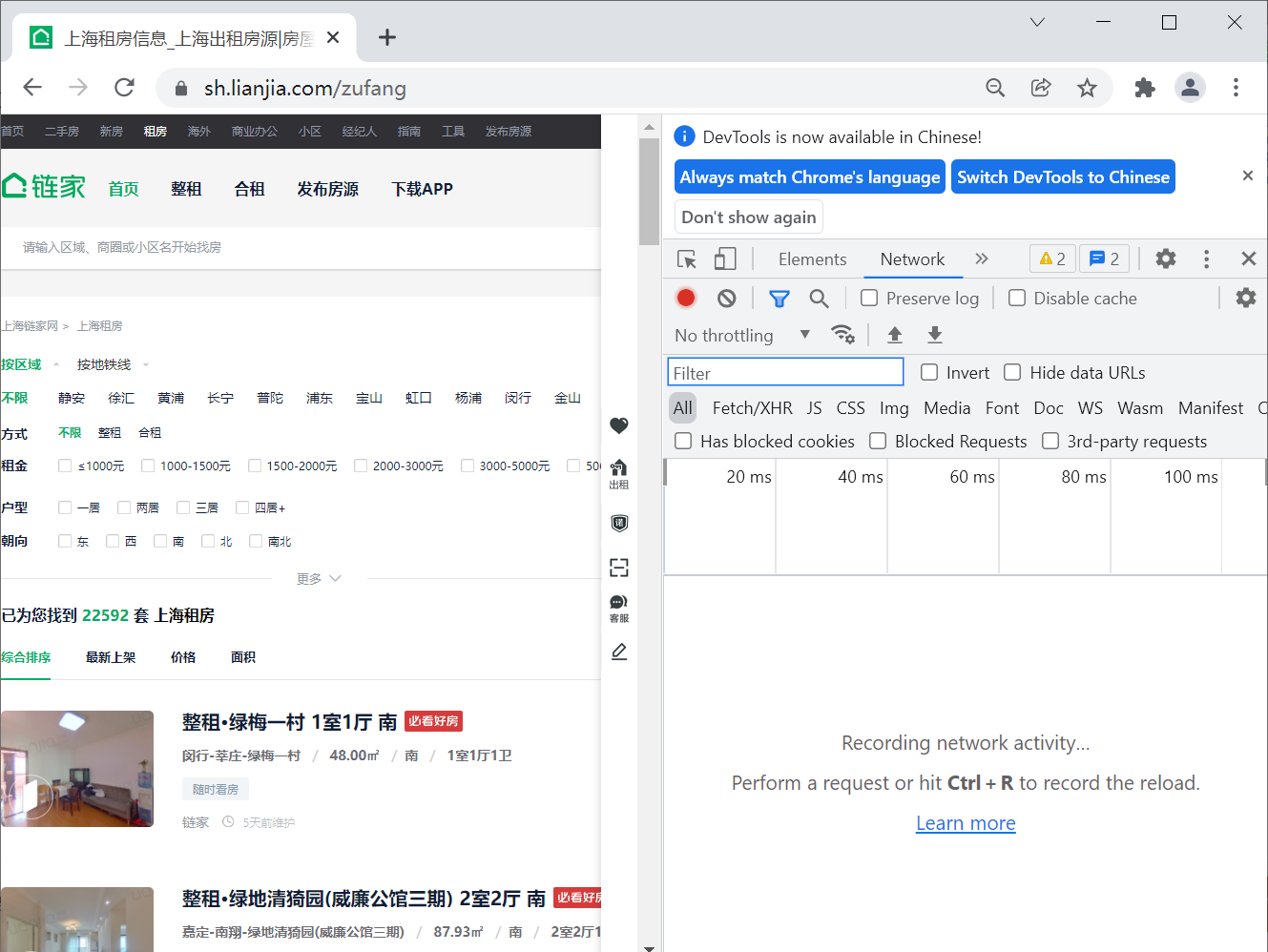
Task: Toggle the network filter funnel icon
Action: pyautogui.click(x=780, y=299)
